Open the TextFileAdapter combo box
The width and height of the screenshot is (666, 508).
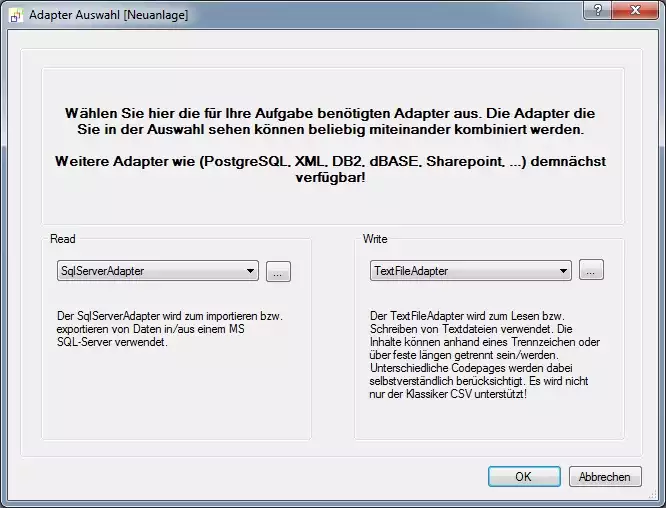click(462, 271)
